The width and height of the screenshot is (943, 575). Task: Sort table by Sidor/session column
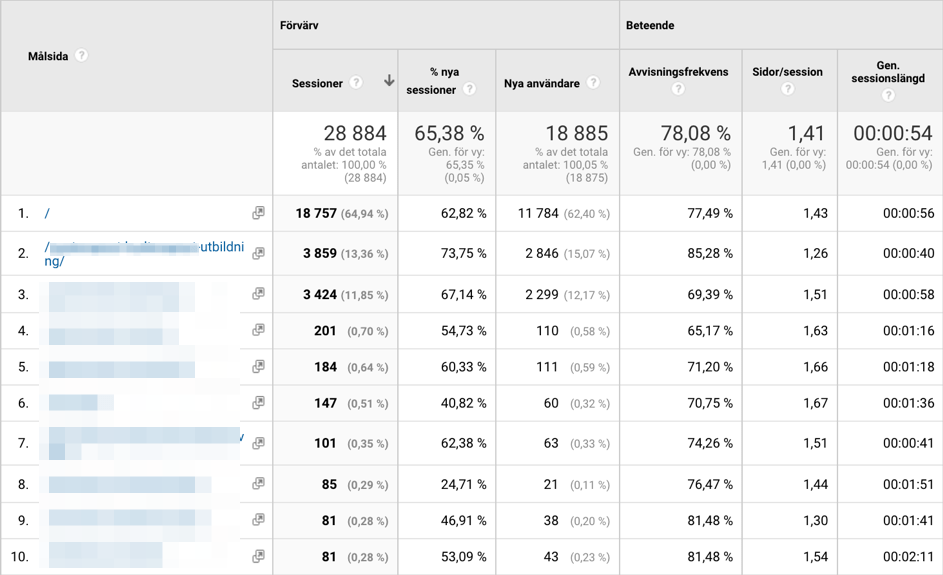click(787, 72)
